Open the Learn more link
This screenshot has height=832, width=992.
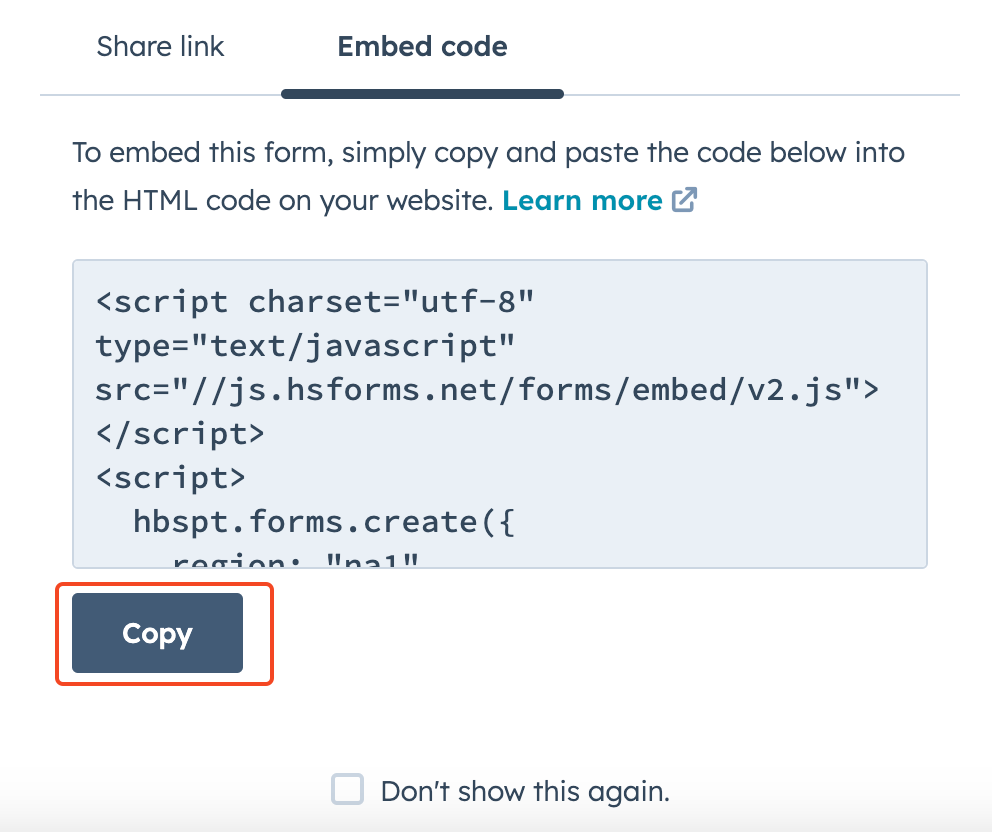coord(582,200)
